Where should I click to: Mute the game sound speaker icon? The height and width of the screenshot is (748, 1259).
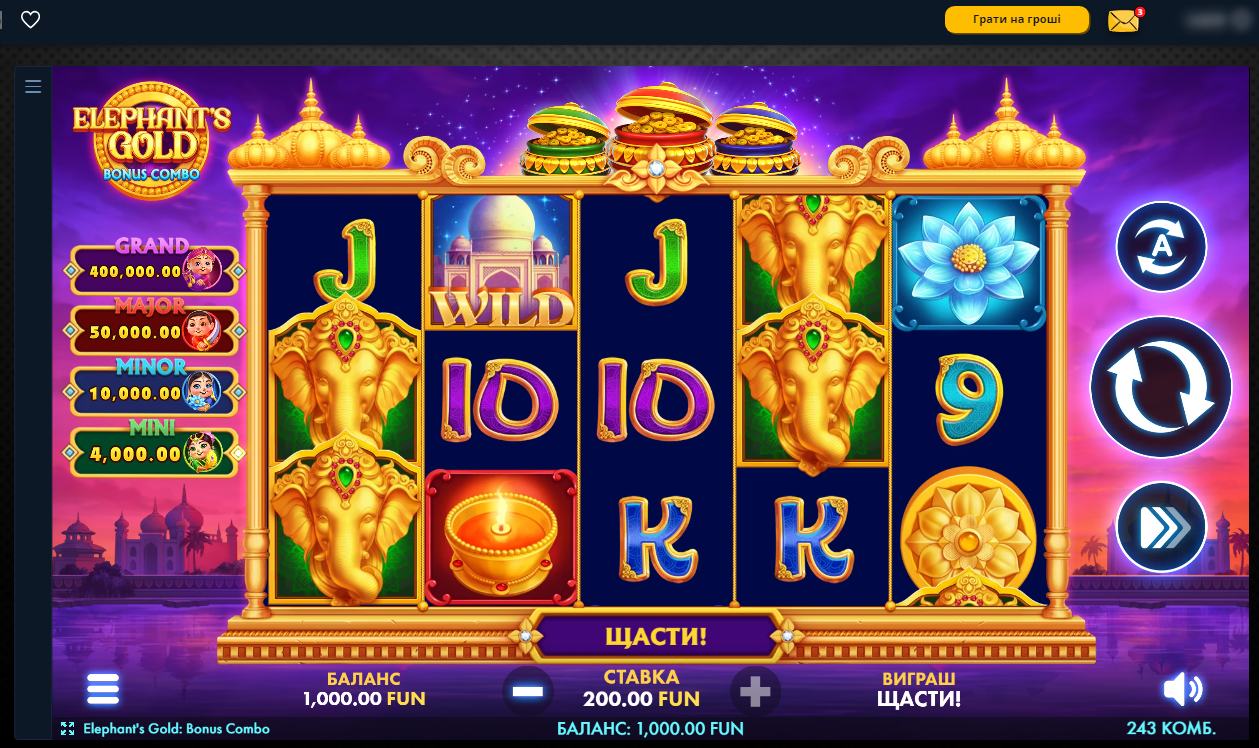tap(1182, 689)
